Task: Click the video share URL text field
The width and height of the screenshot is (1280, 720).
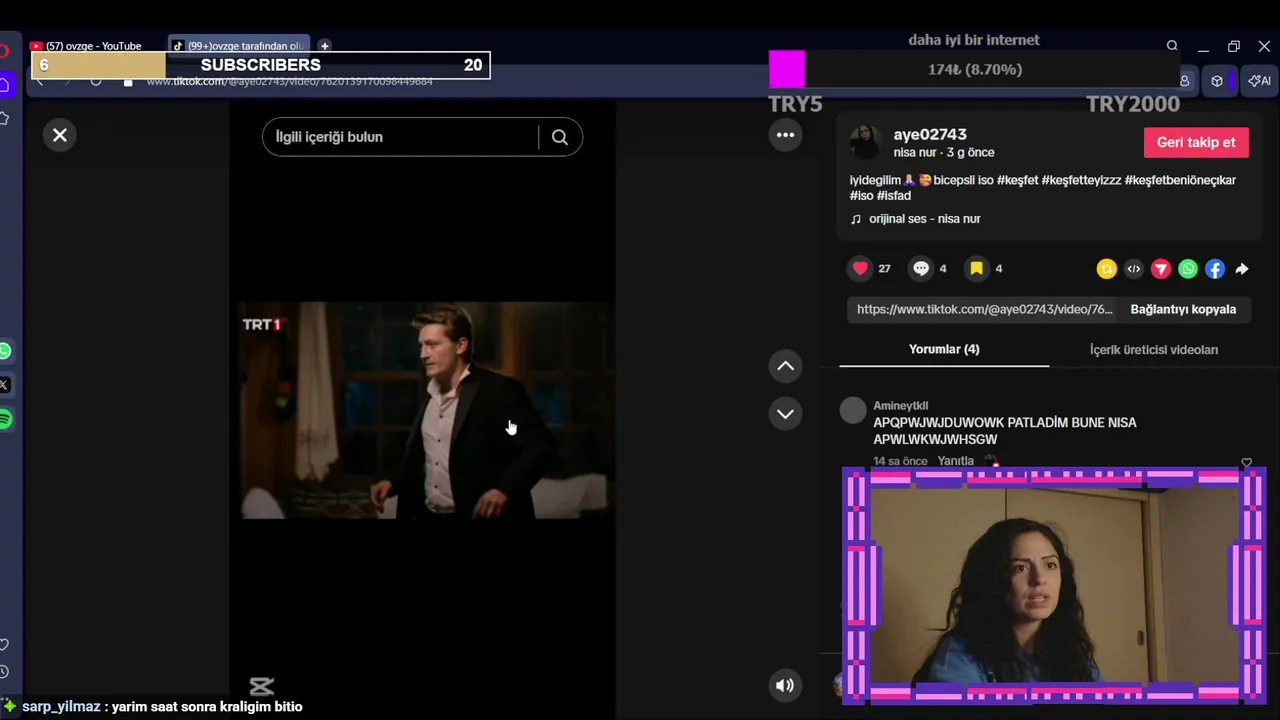Action: [984, 309]
